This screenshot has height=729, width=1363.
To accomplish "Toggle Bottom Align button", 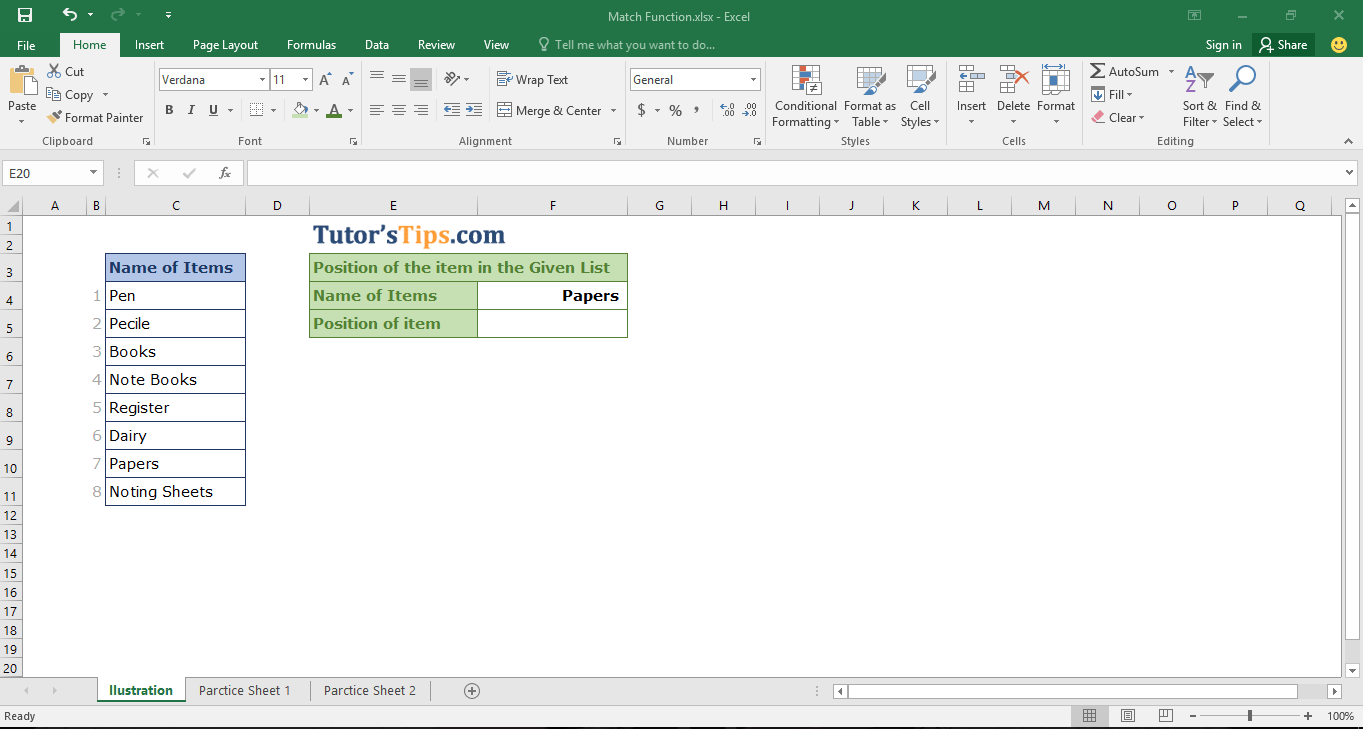I will tap(421, 79).
